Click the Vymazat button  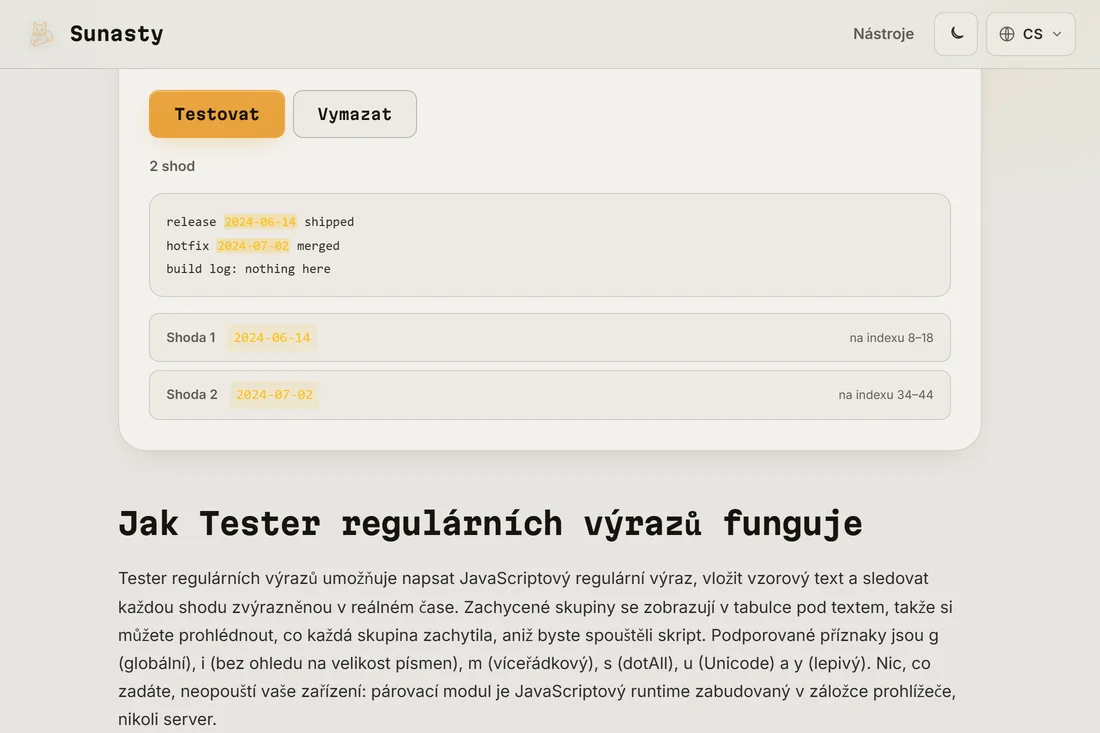354,114
